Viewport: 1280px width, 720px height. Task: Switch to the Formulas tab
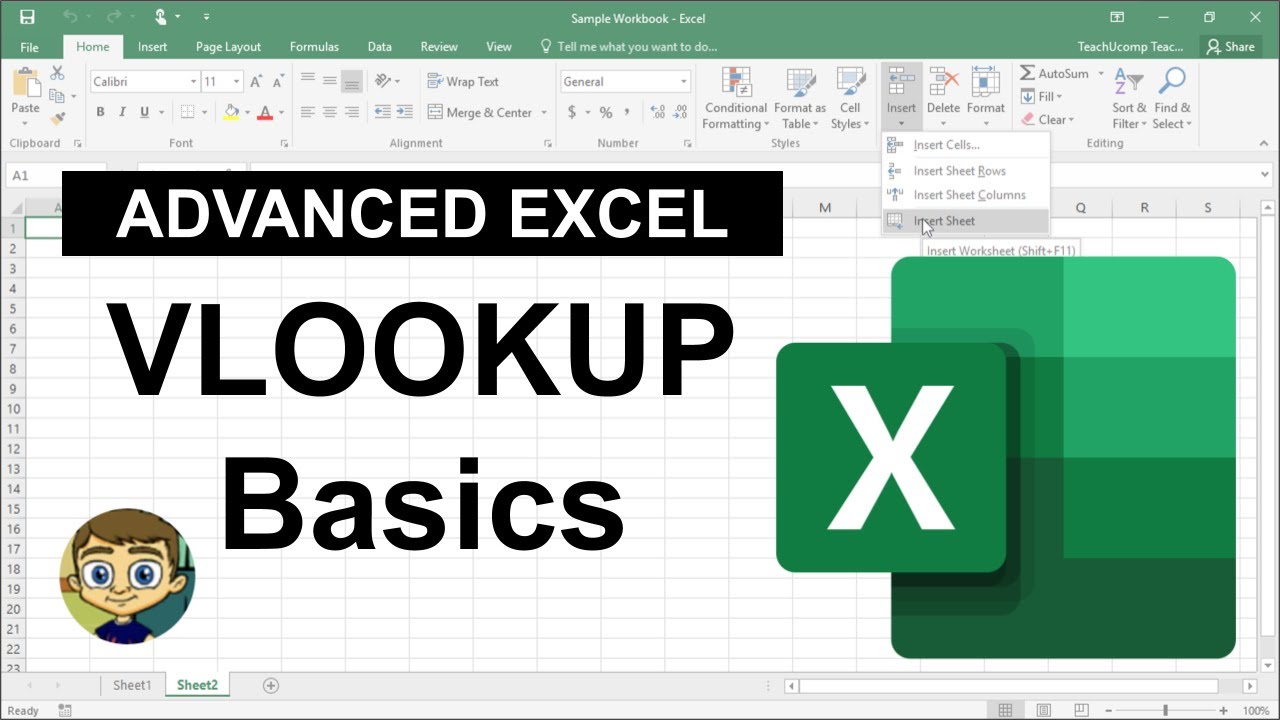coord(314,46)
